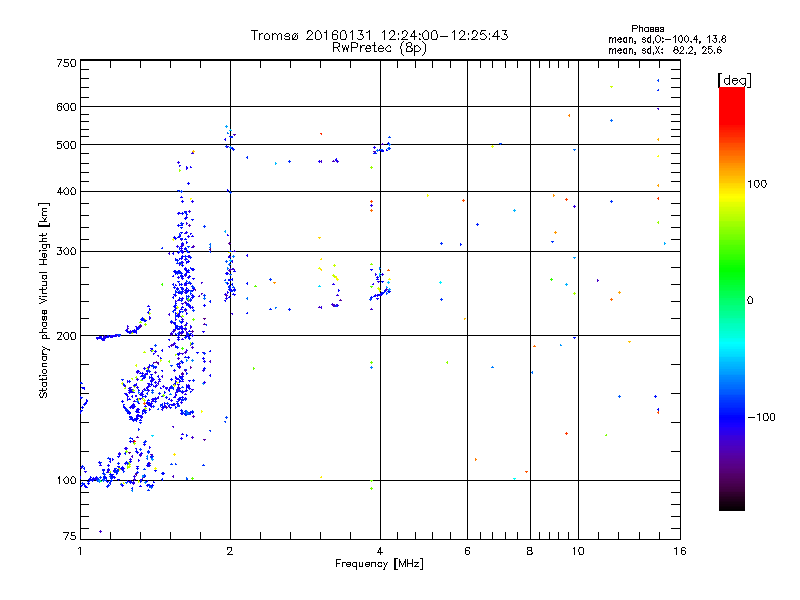
Task: Click the x-axis tick label "4"
Action: (380, 551)
